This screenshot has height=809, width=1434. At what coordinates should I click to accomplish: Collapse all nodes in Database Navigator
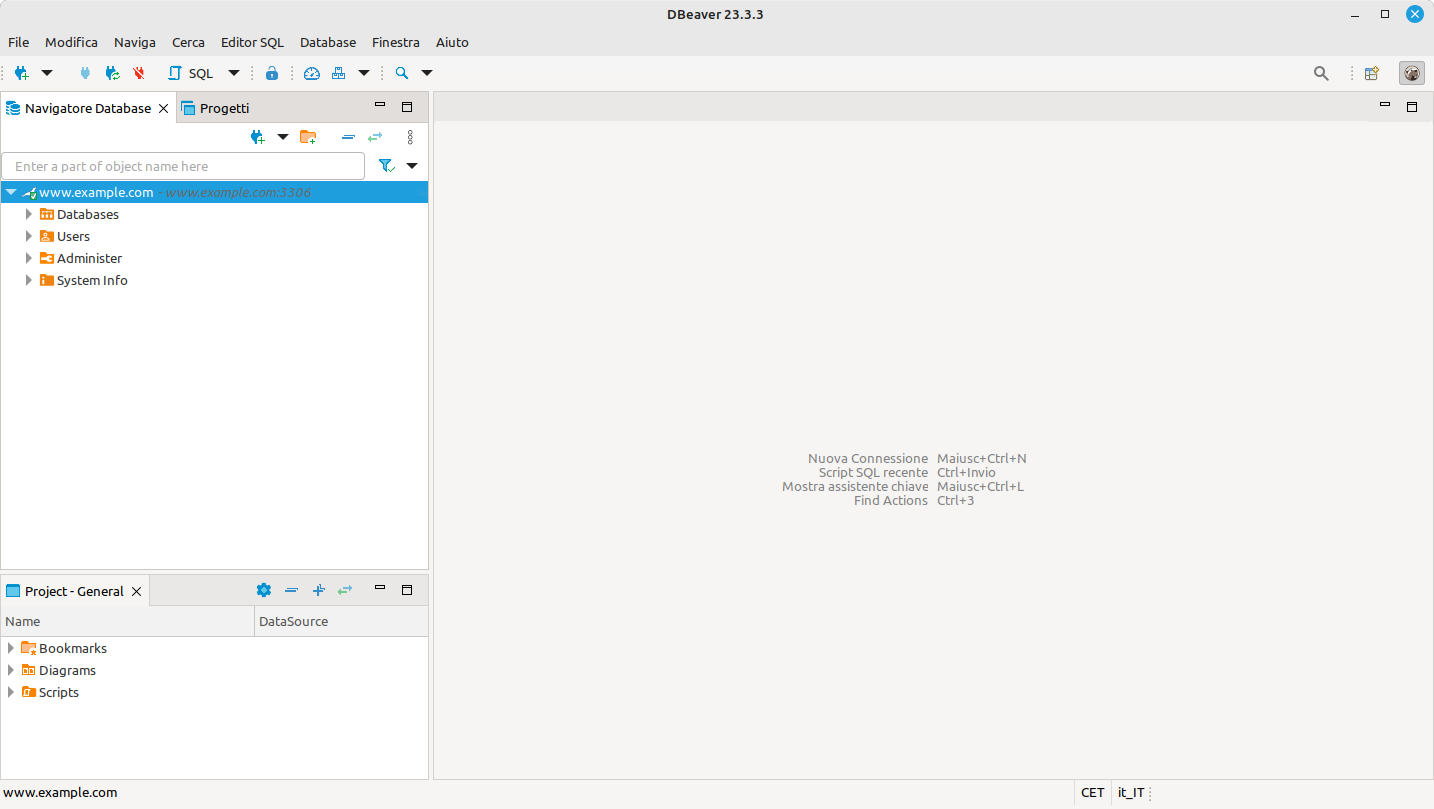tap(348, 137)
